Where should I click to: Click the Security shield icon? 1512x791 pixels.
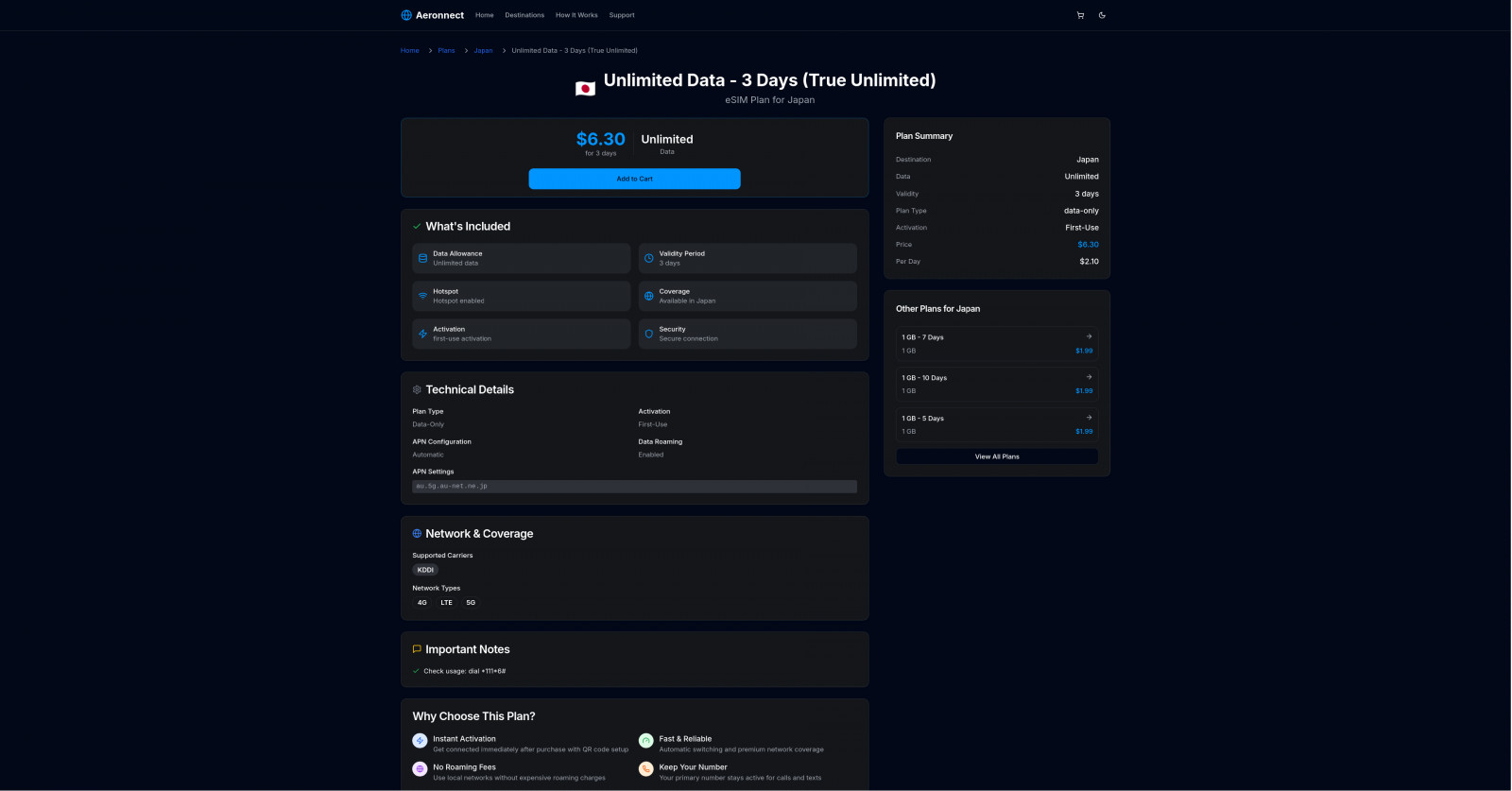pyautogui.click(x=648, y=334)
